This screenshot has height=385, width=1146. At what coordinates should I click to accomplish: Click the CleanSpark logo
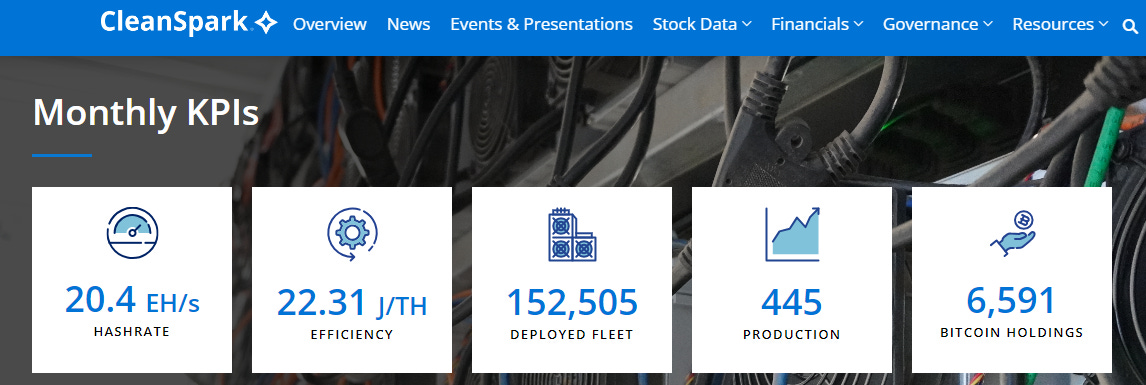[189, 23]
